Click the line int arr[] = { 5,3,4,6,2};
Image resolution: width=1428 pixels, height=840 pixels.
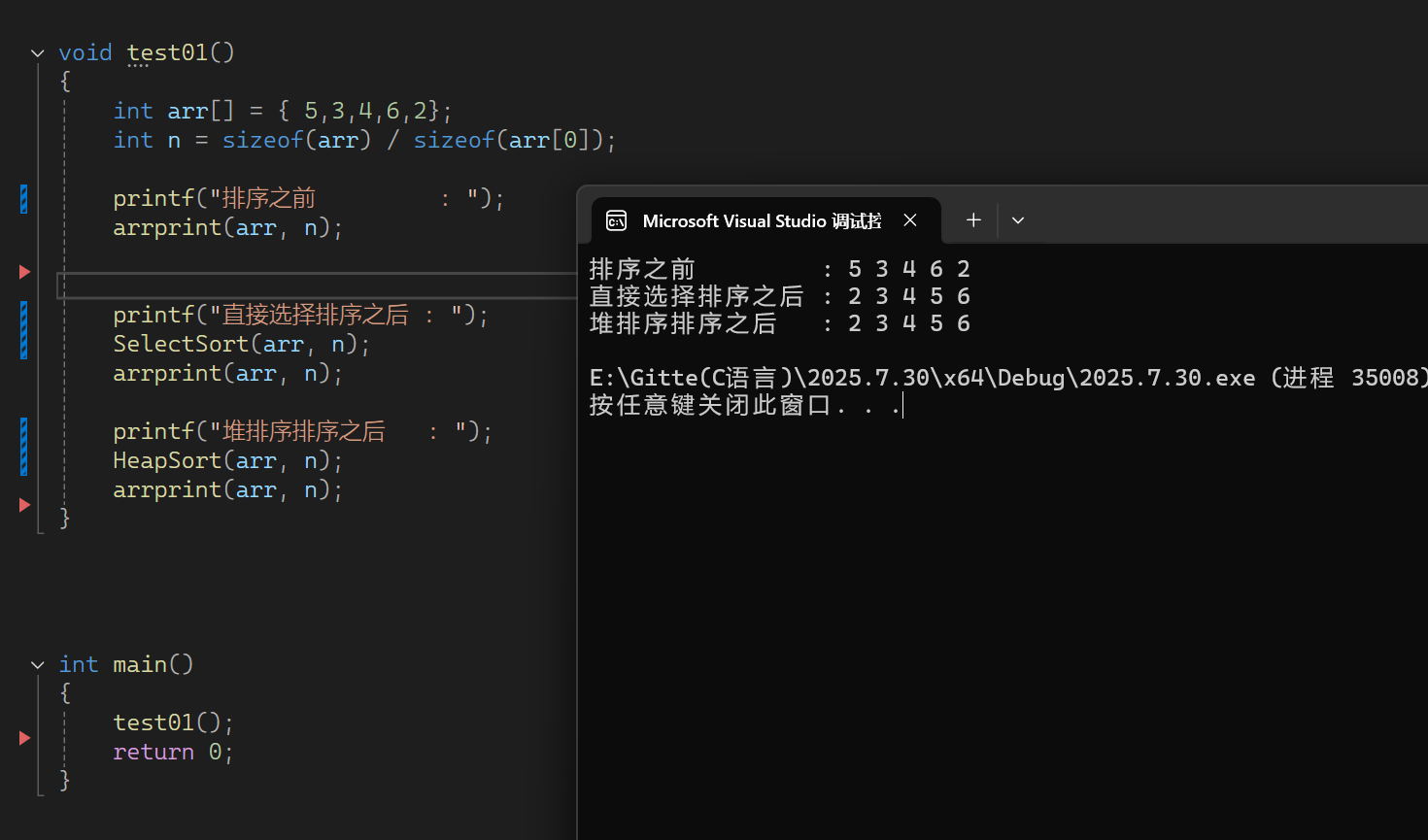[283, 111]
